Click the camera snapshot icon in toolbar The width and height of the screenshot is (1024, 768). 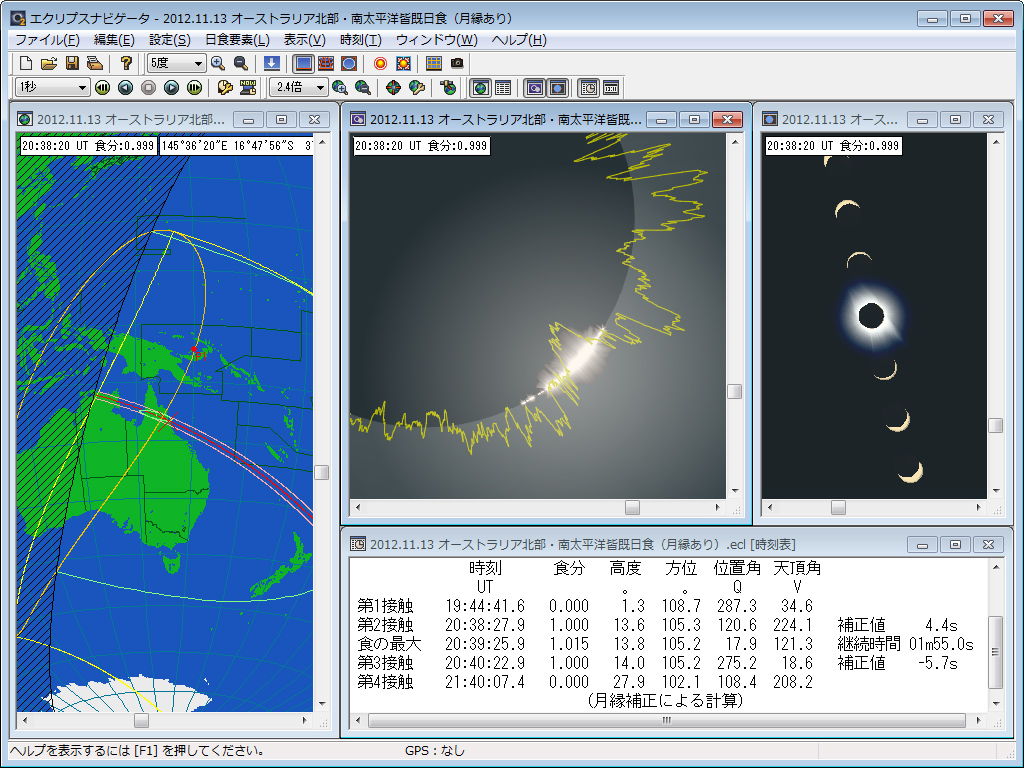tap(457, 63)
